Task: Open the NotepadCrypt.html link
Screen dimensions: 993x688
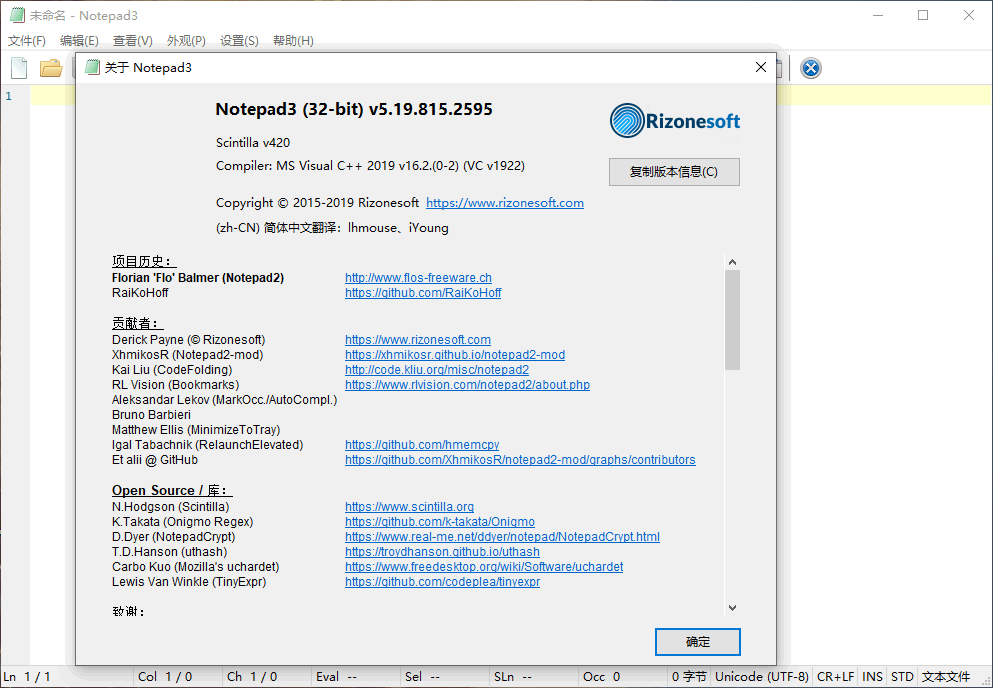Action: [x=502, y=537]
